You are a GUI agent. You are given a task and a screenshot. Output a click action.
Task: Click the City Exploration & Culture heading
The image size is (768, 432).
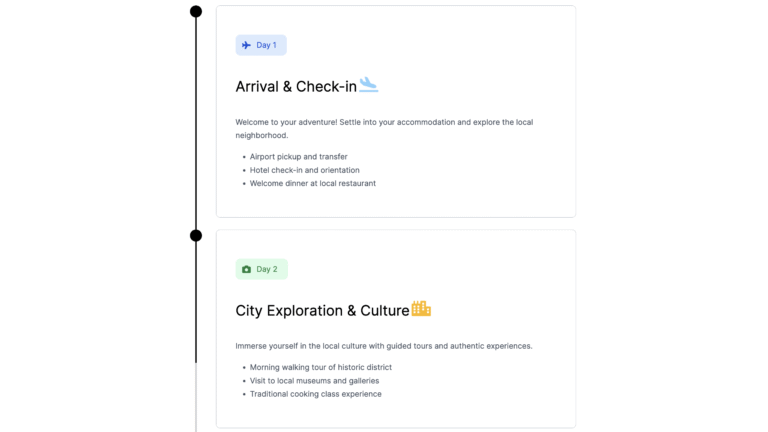coord(322,311)
